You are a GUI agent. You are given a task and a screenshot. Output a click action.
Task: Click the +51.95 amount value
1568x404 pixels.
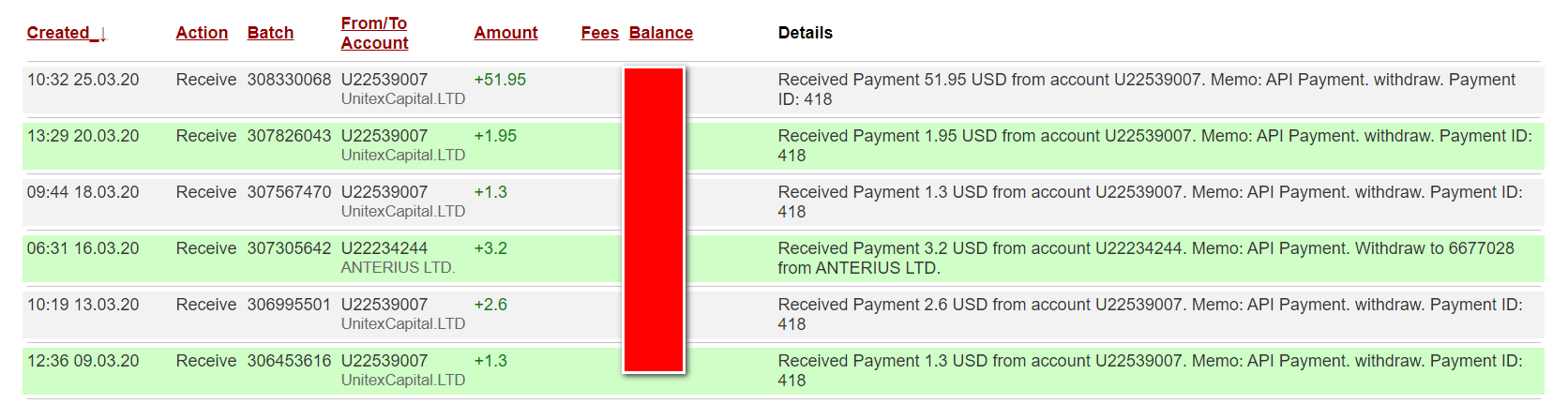coord(500,80)
